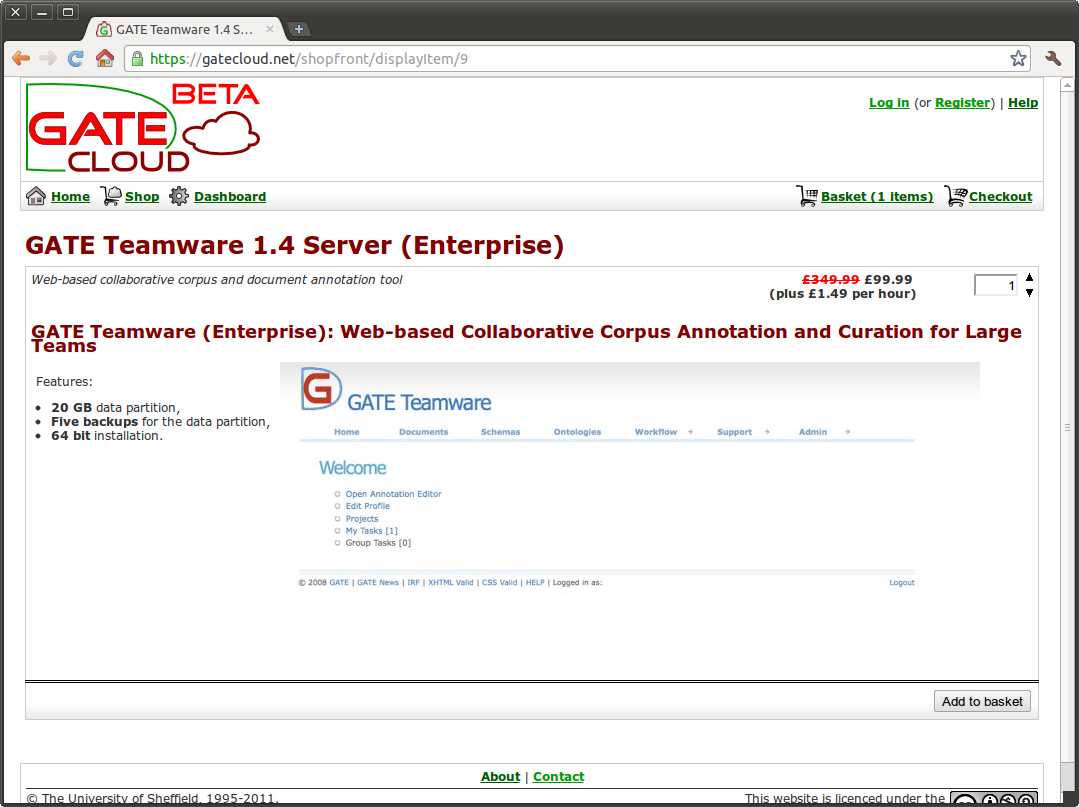The height and width of the screenshot is (807, 1079).
Task: Click the green SSL padlock icon
Action: coord(137,58)
